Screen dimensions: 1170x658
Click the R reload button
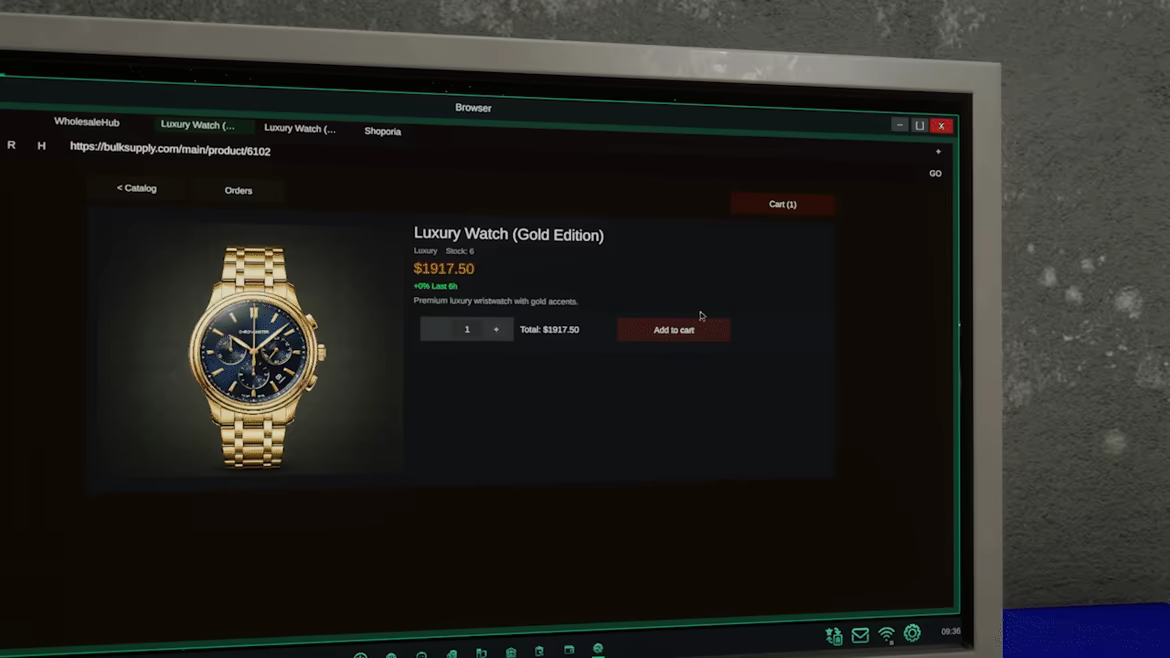11,145
